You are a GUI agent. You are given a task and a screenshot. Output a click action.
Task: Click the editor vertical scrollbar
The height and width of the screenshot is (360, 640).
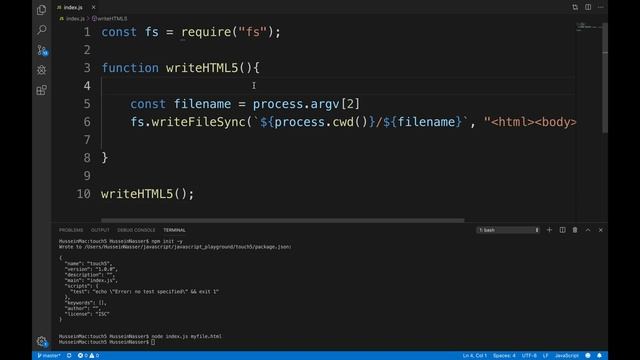click(x=605, y=78)
